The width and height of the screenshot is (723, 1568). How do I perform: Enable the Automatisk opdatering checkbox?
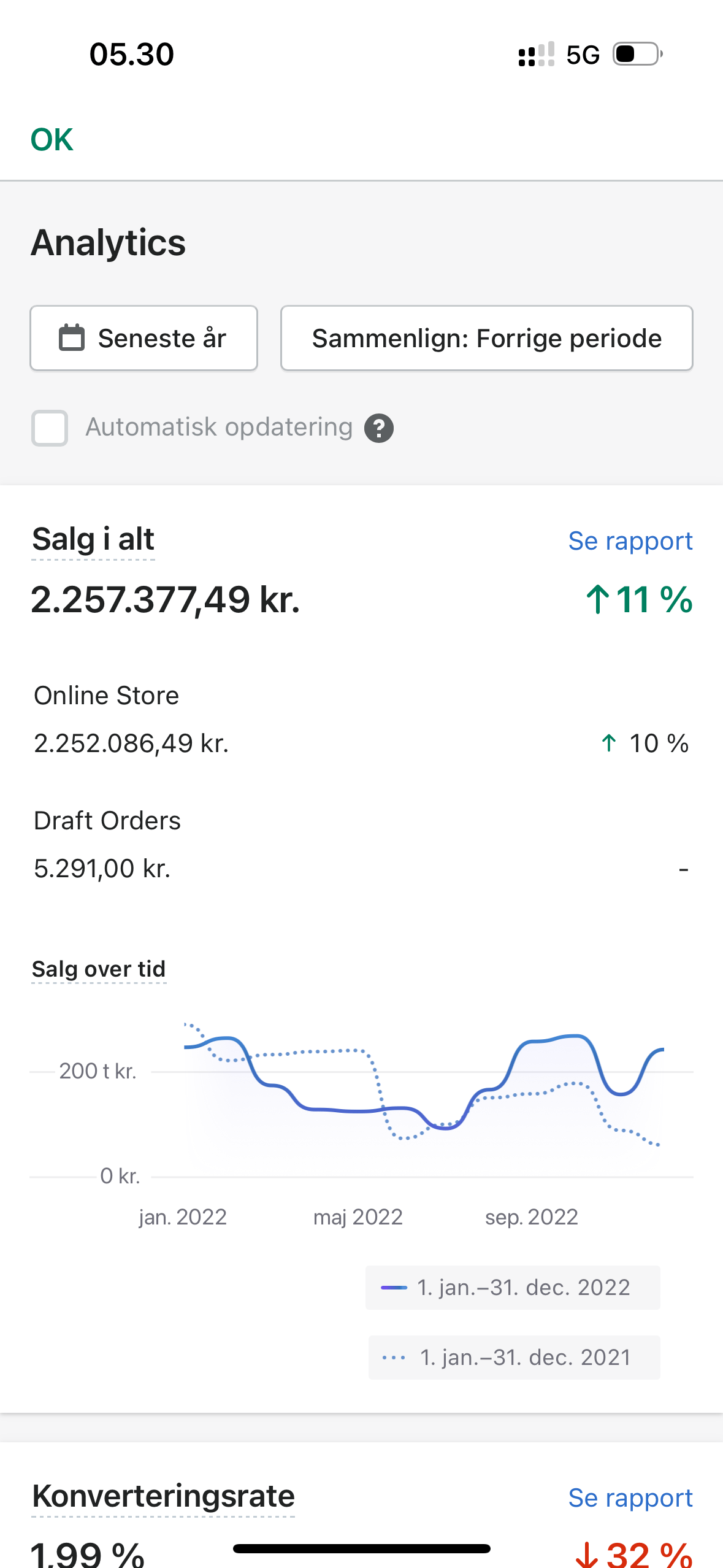pos(50,428)
